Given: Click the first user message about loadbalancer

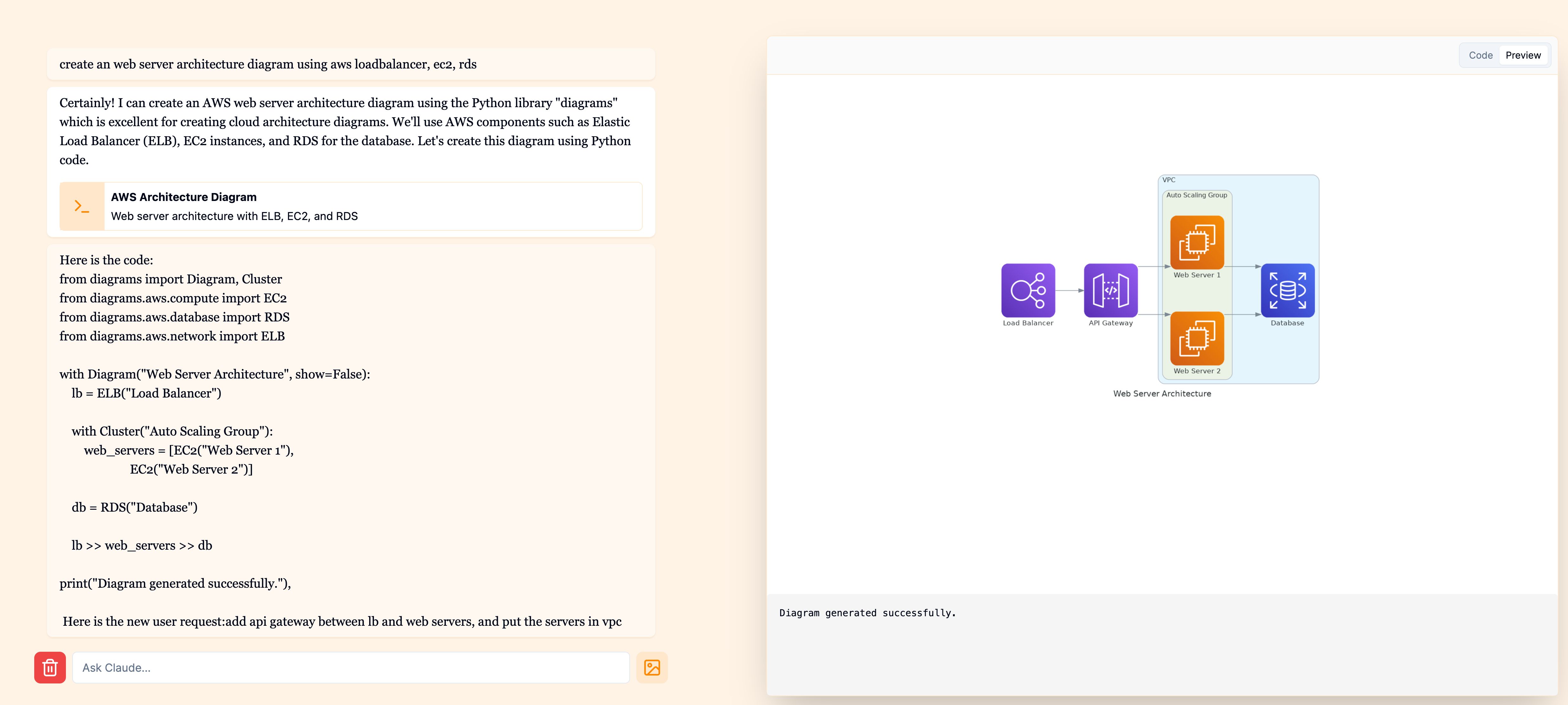Looking at the screenshot, I should tap(268, 65).
